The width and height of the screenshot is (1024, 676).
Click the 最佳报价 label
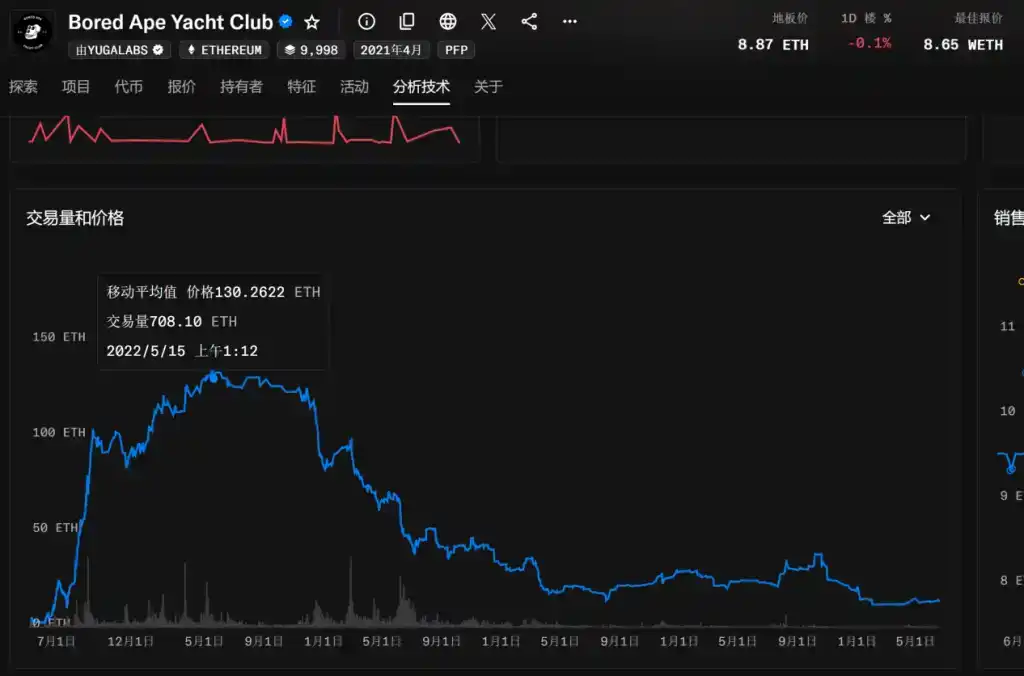click(x=978, y=18)
